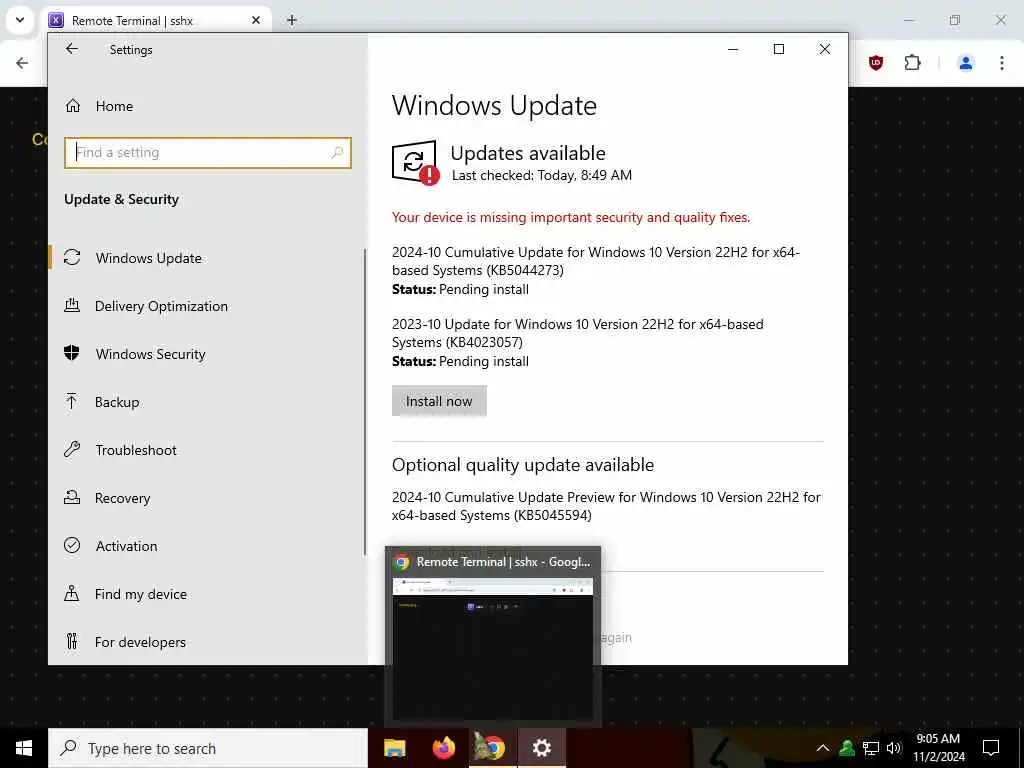Maximize the Settings window

[x=778, y=49]
